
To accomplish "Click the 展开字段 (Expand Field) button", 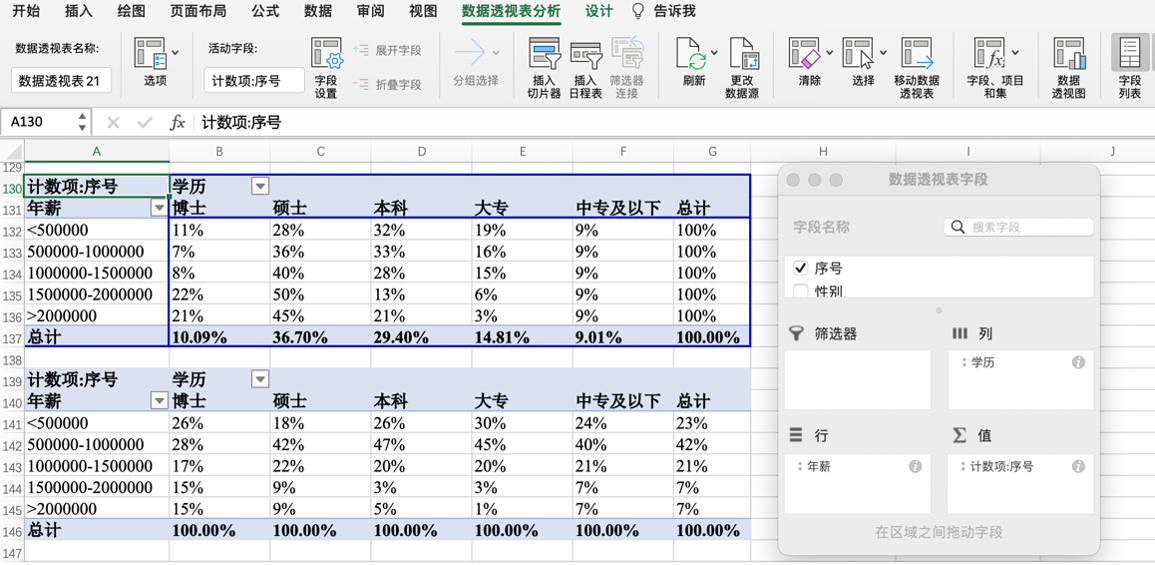I will [x=388, y=50].
